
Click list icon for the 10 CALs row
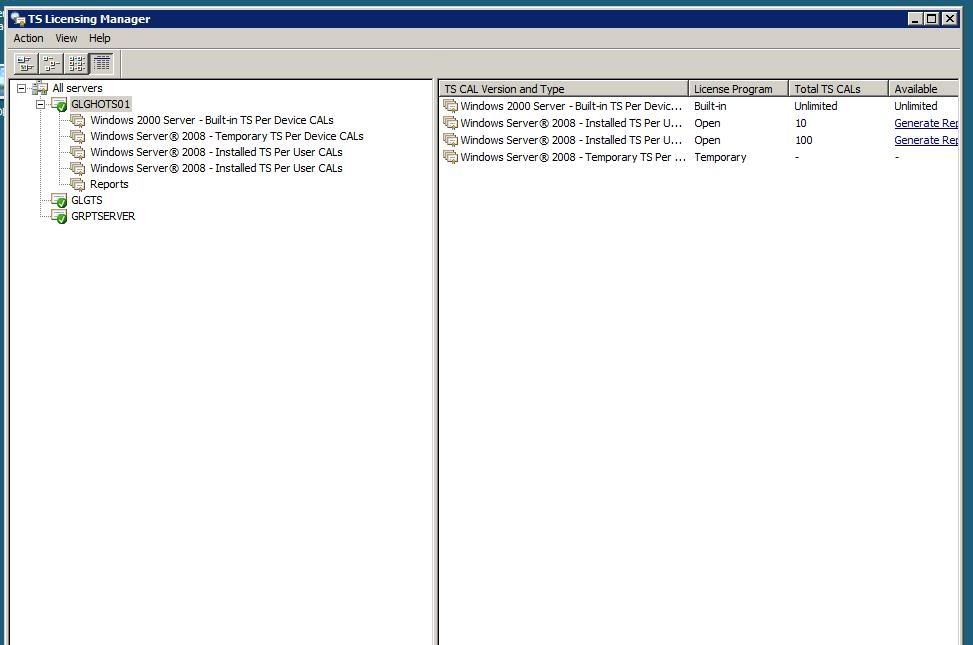tap(451, 124)
